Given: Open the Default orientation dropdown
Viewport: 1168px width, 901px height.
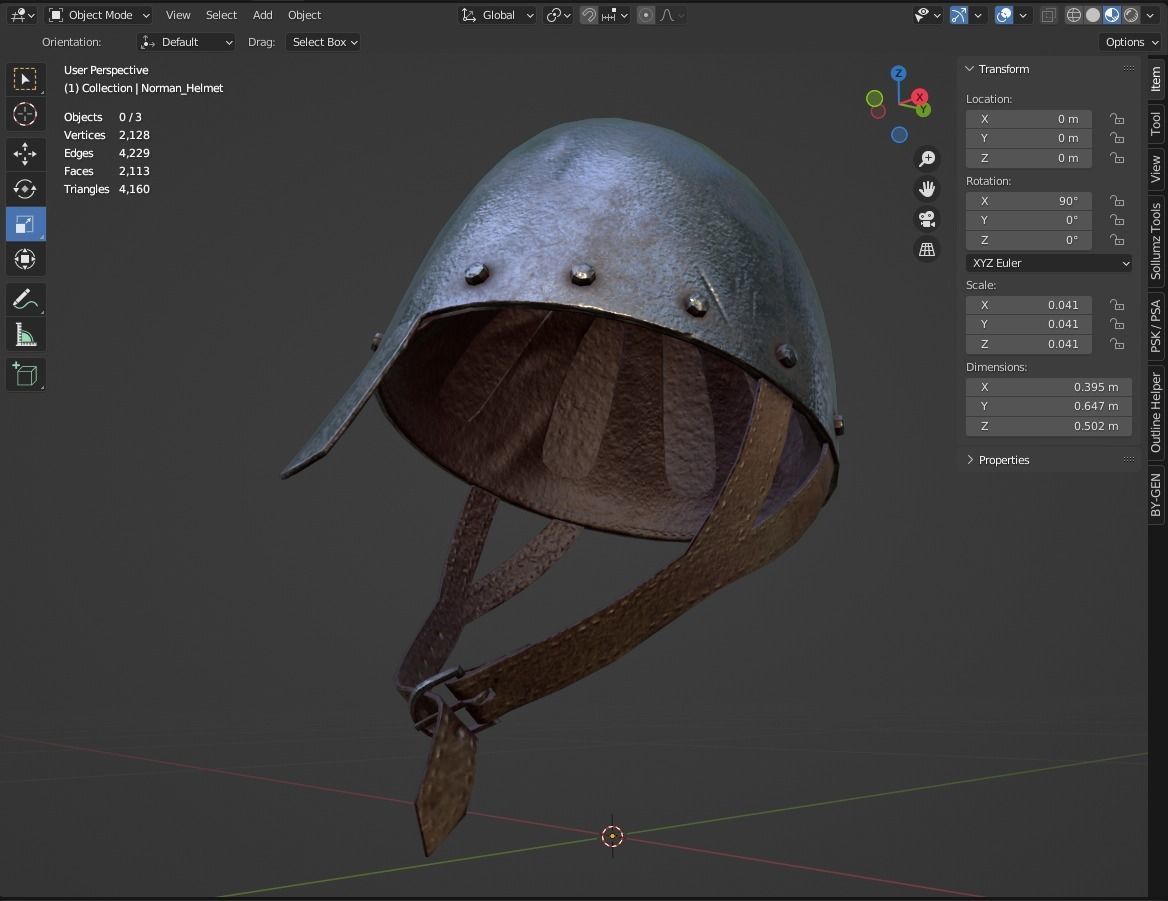Looking at the screenshot, I should point(186,42).
